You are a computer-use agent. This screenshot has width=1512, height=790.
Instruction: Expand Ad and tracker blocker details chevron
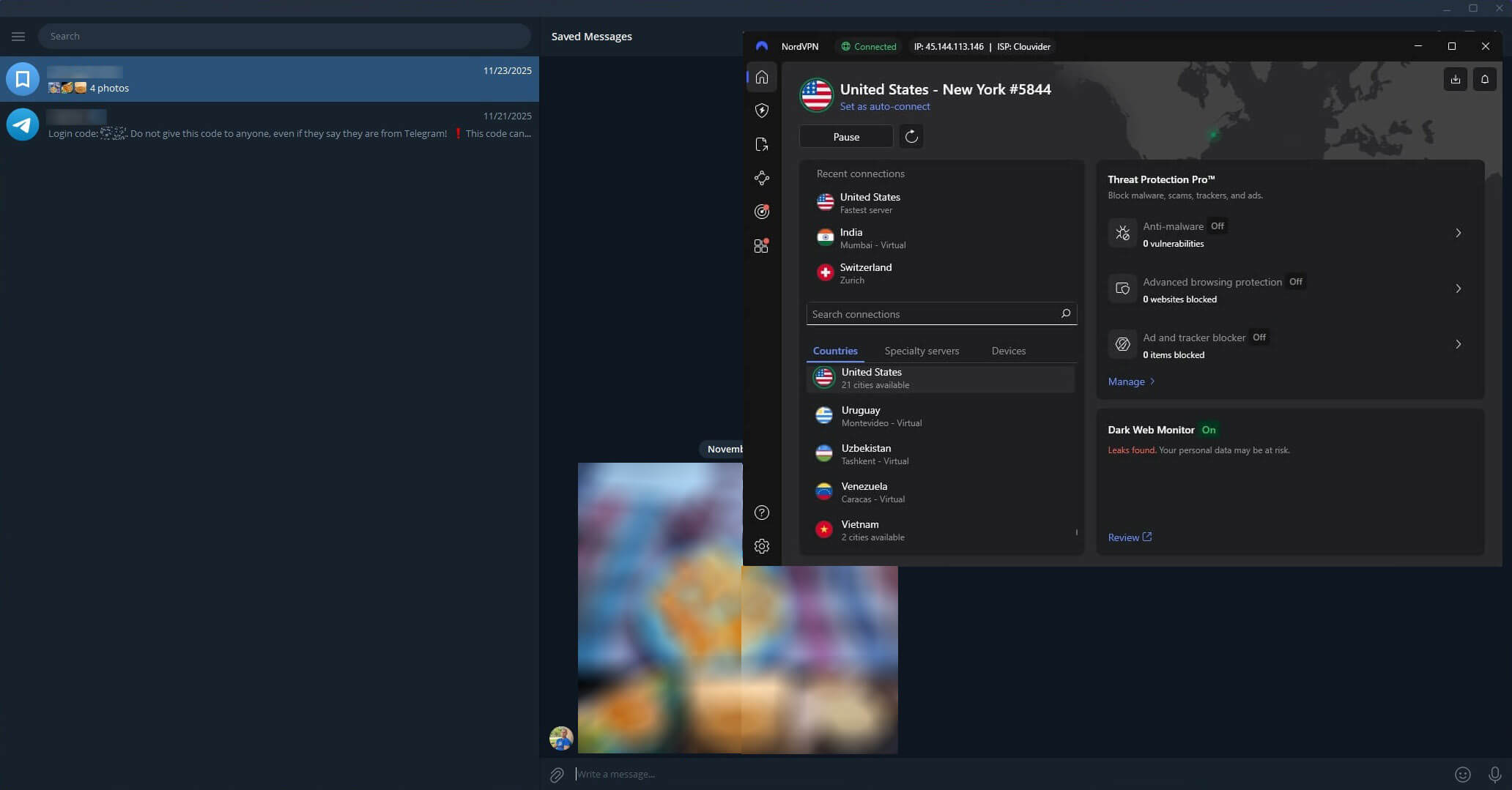coord(1459,344)
